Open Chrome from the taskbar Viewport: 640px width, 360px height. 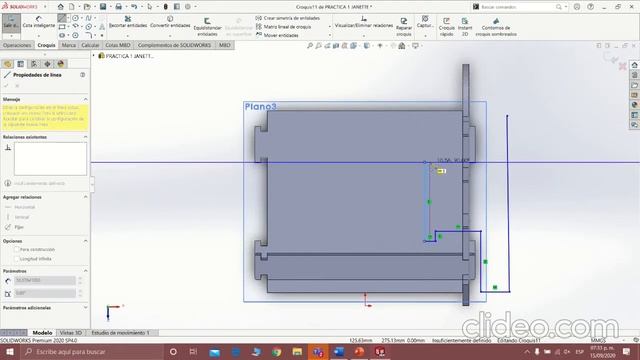coord(276,351)
